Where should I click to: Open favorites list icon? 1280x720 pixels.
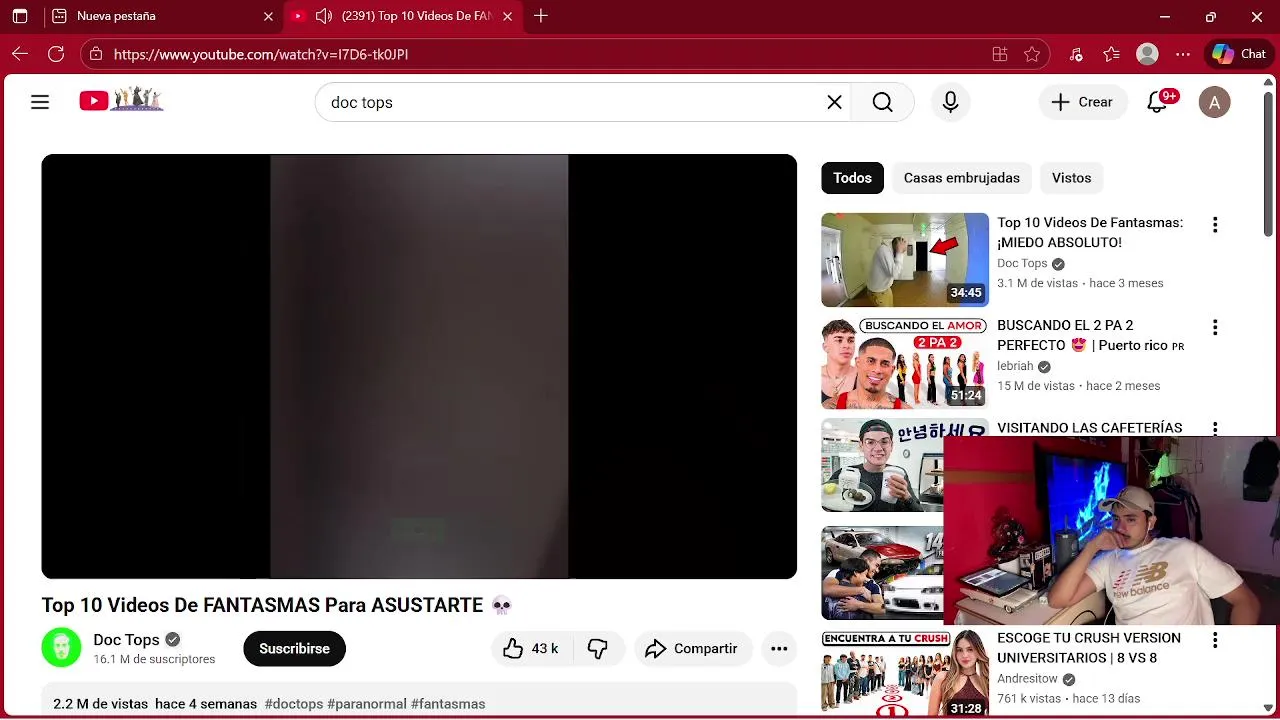pos(1111,54)
